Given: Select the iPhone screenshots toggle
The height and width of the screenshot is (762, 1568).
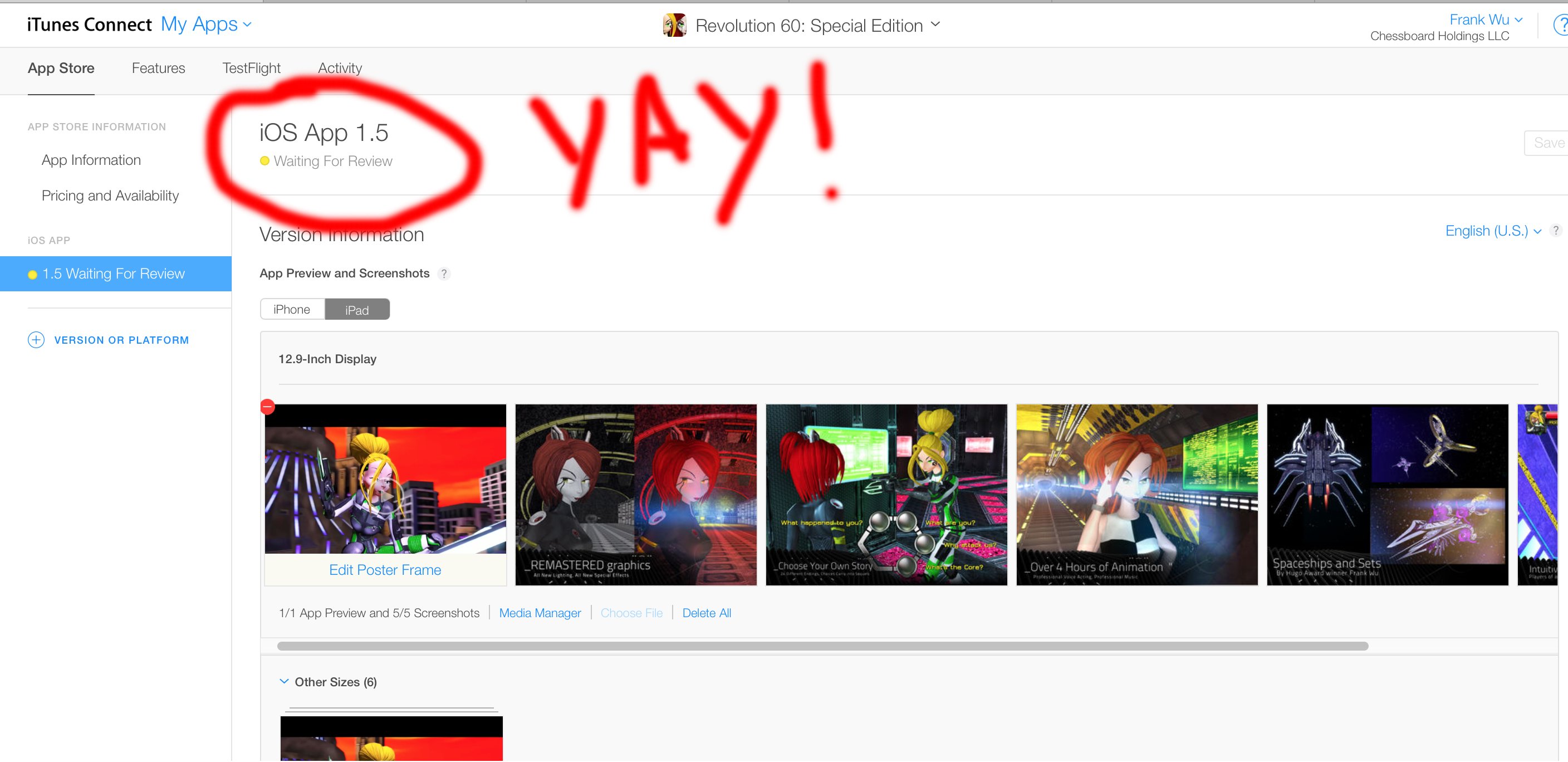Looking at the screenshot, I should [x=292, y=310].
